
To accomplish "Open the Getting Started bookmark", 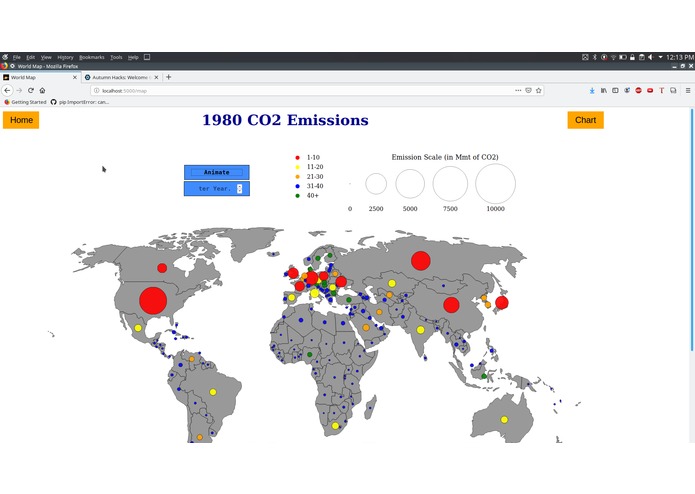I will point(25,102).
